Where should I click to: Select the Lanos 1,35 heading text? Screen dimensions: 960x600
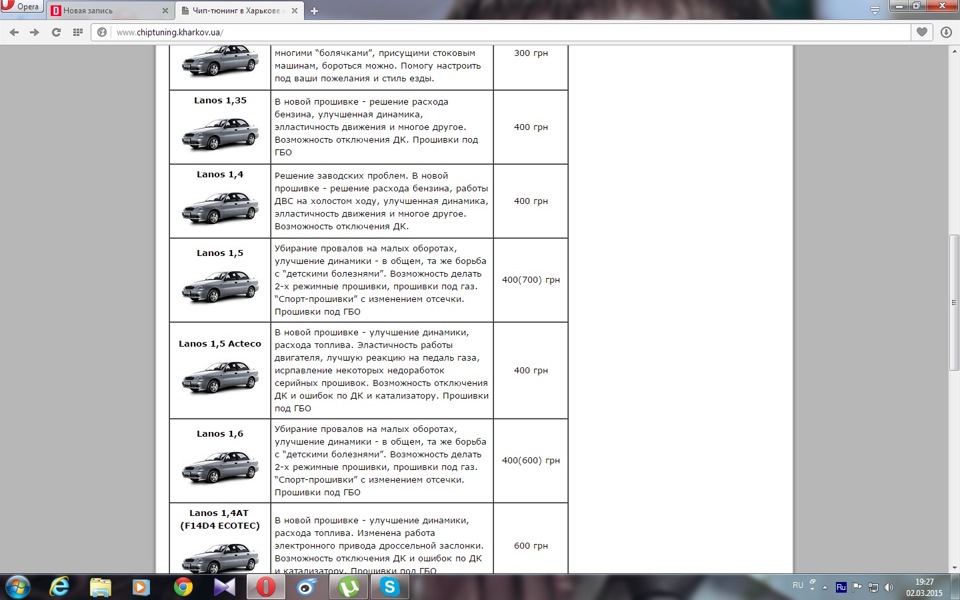(220, 100)
